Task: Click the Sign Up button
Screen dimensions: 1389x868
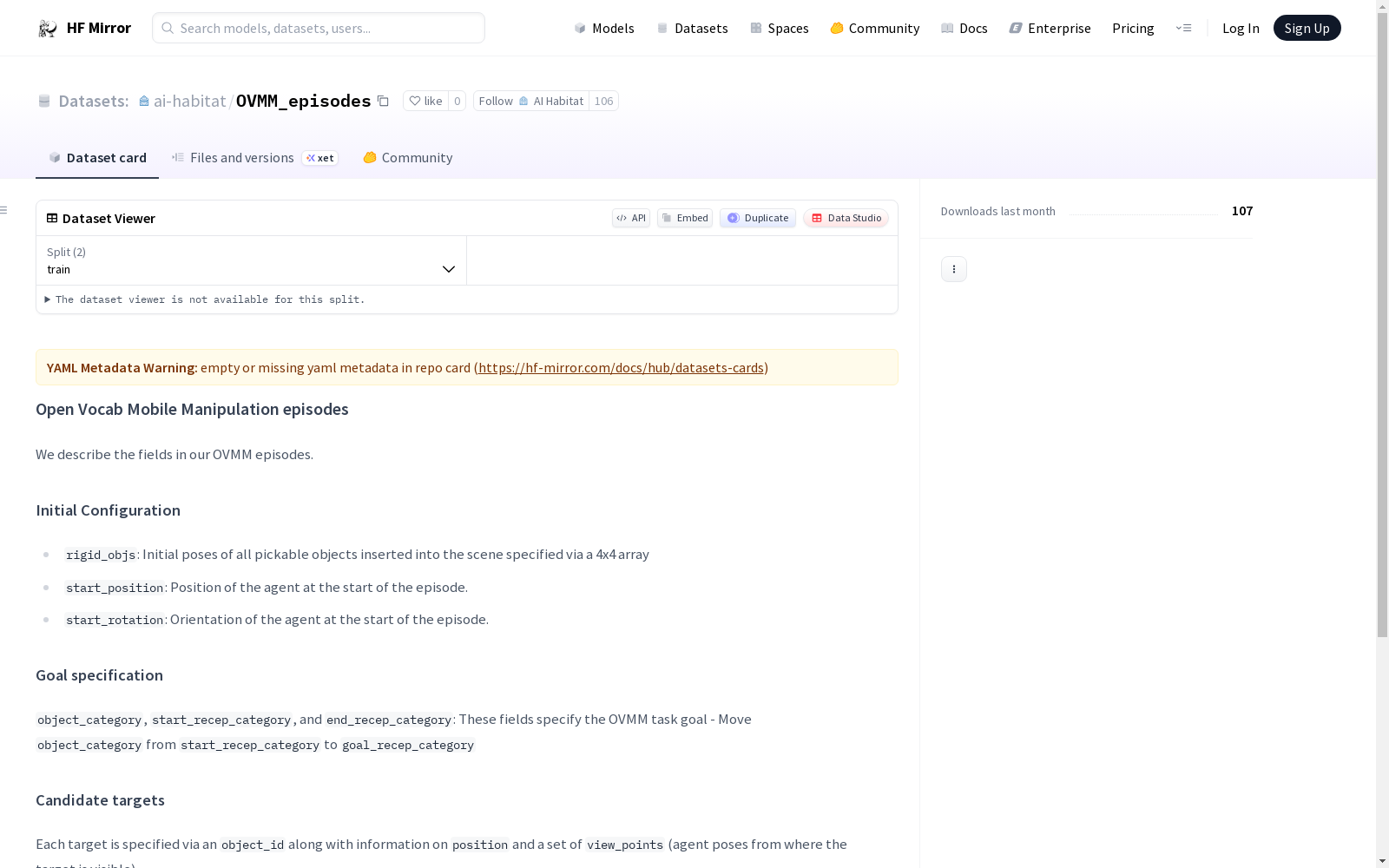Action: click(x=1307, y=28)
